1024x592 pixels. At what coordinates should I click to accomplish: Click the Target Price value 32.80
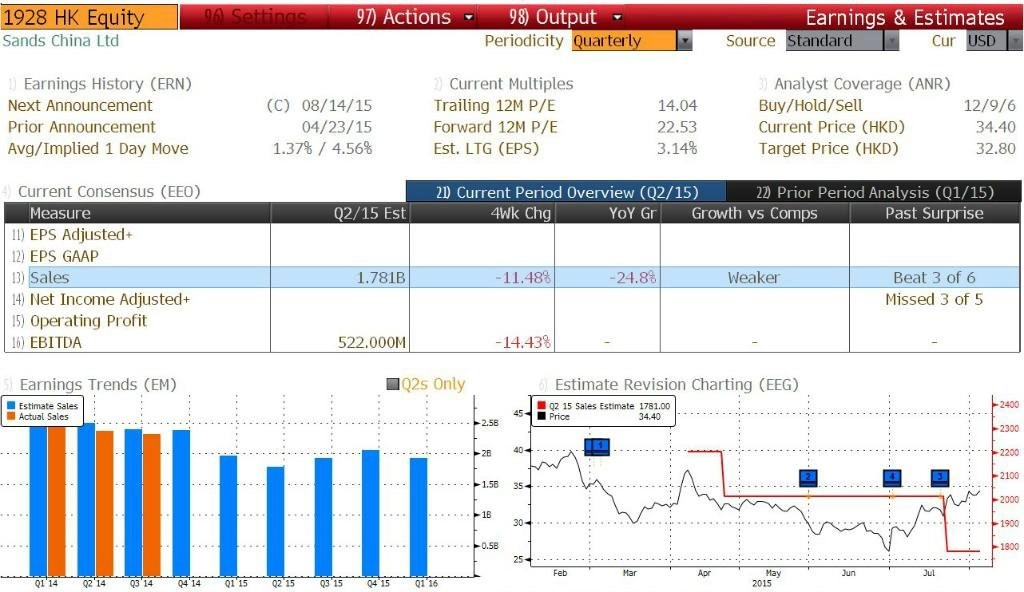click(996, 148)
